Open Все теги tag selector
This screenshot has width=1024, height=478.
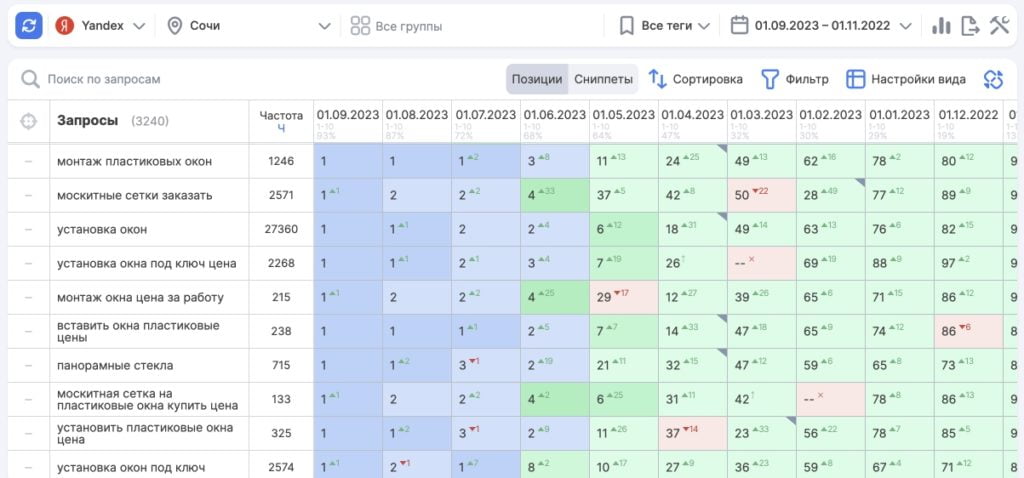tap(664, 25)
